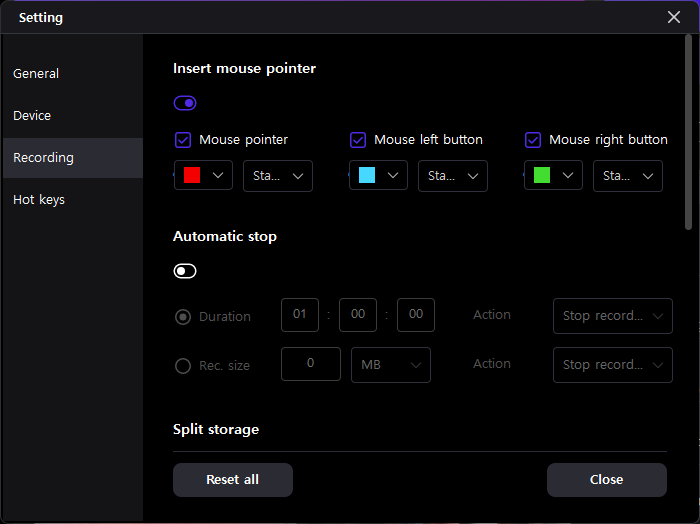Click the Duration hours input field
The image size is (700, 524).
300,315
